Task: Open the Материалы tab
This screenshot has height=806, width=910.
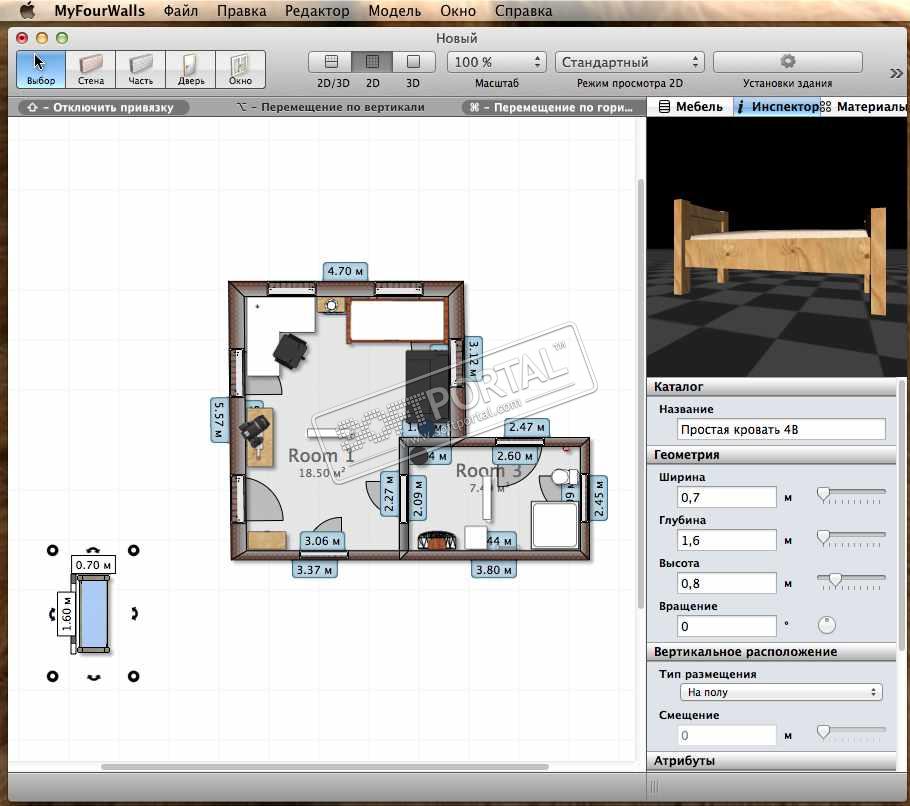Action: coord(864,107)
